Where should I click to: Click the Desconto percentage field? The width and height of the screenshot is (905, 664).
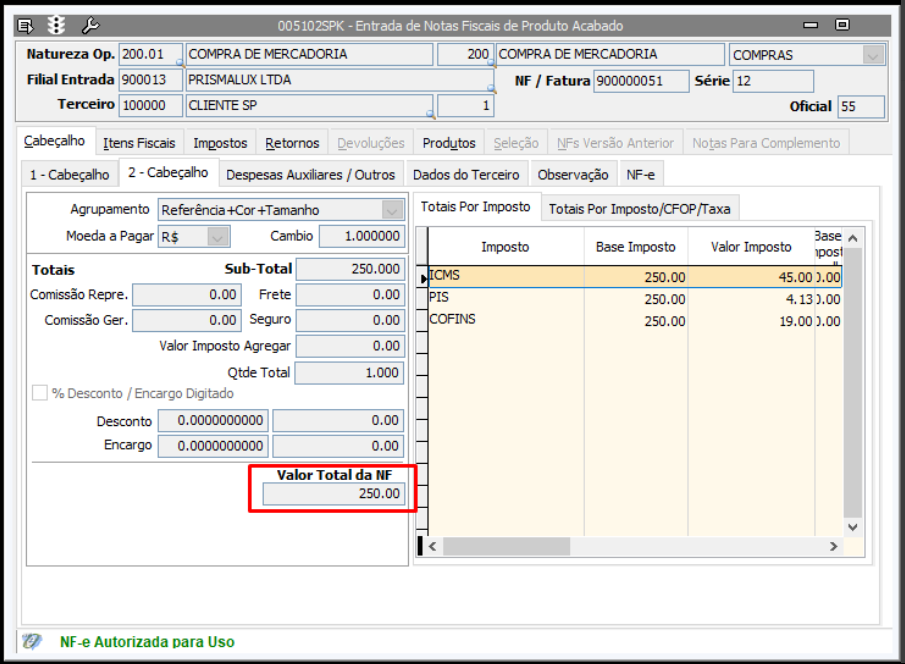coord(213,420)
